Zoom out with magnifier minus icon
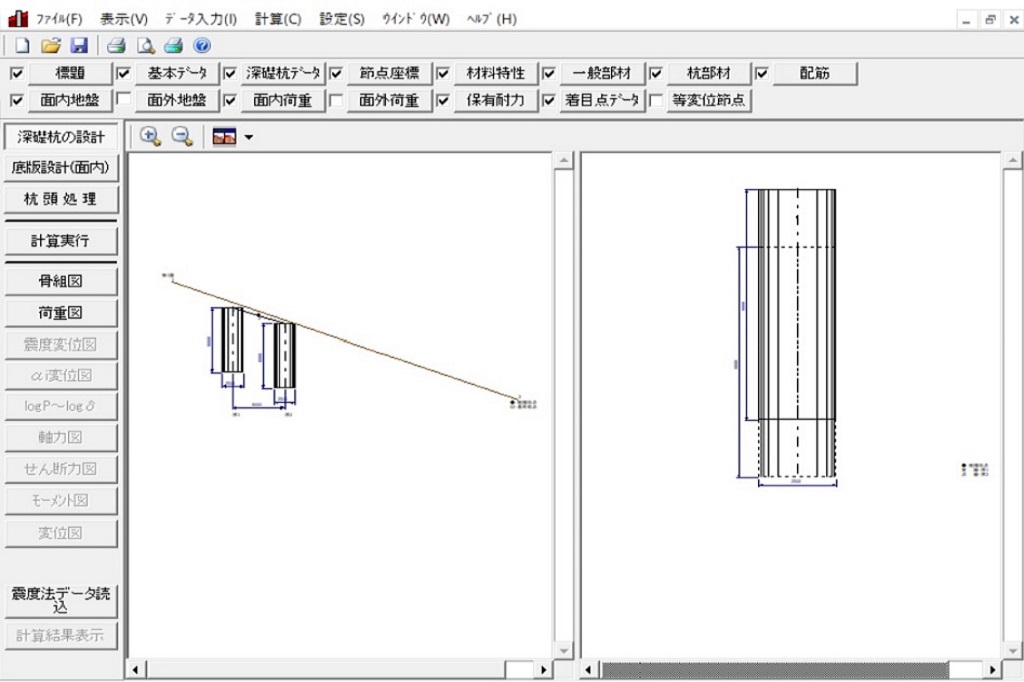Screen dimensions: 1024x682 point(182,137)
